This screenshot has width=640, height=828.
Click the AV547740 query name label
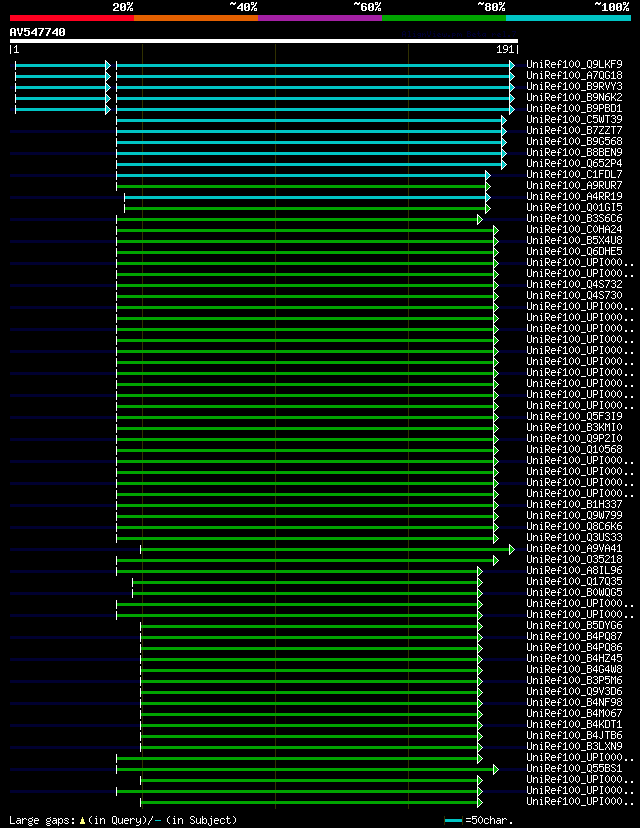[37, 32]
